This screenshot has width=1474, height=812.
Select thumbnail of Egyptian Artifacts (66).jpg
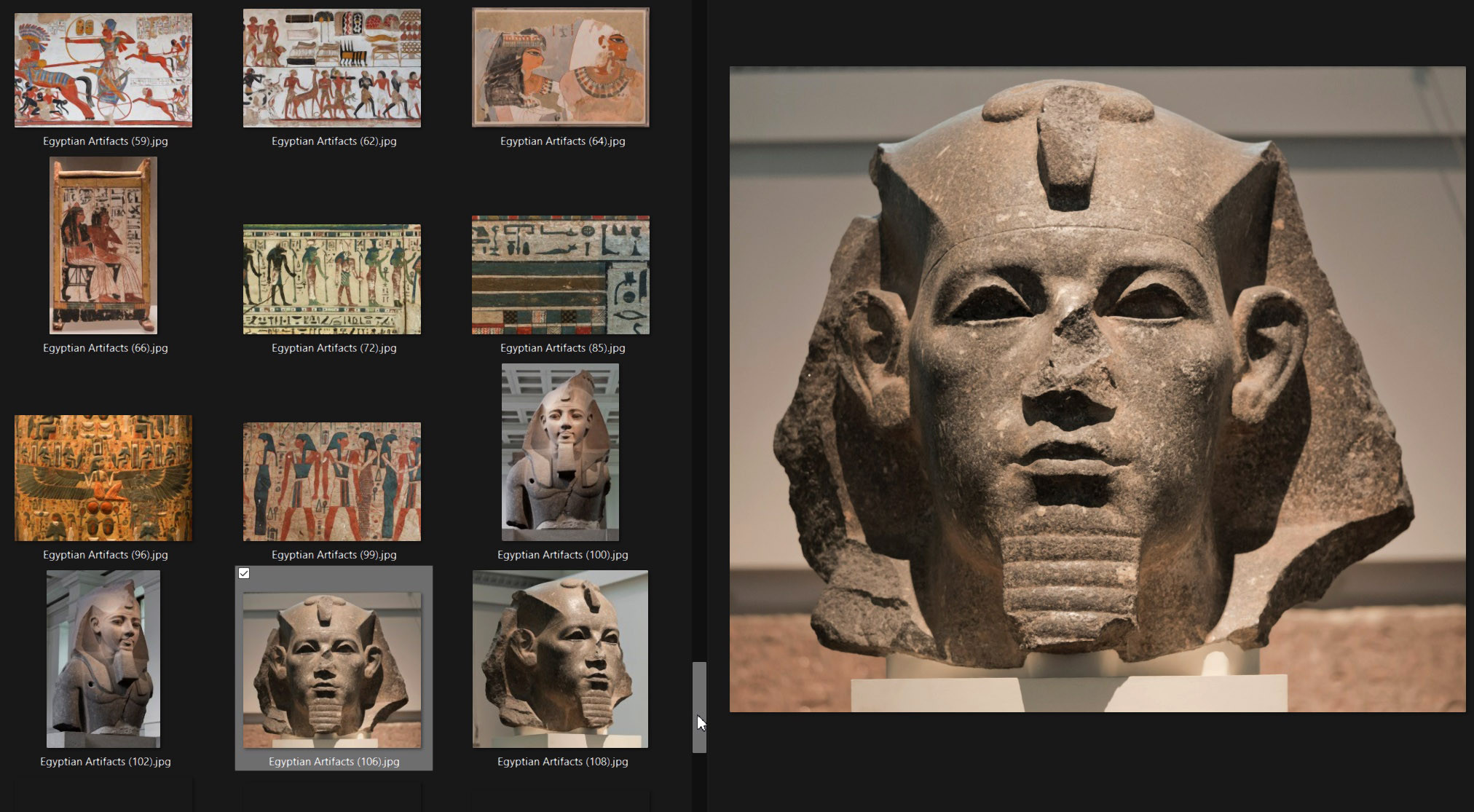pyautogui.click(x=103, y=245)
